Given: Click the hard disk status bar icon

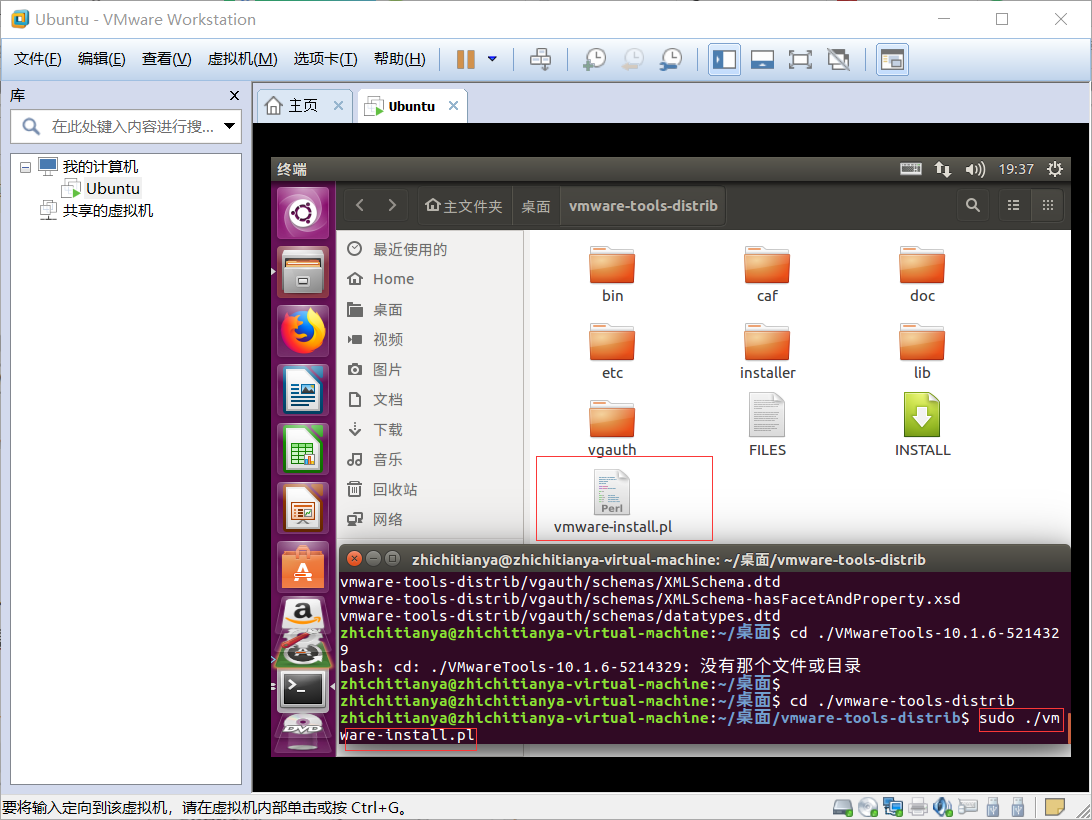Looking at the screenshot, I should (843, 808).
